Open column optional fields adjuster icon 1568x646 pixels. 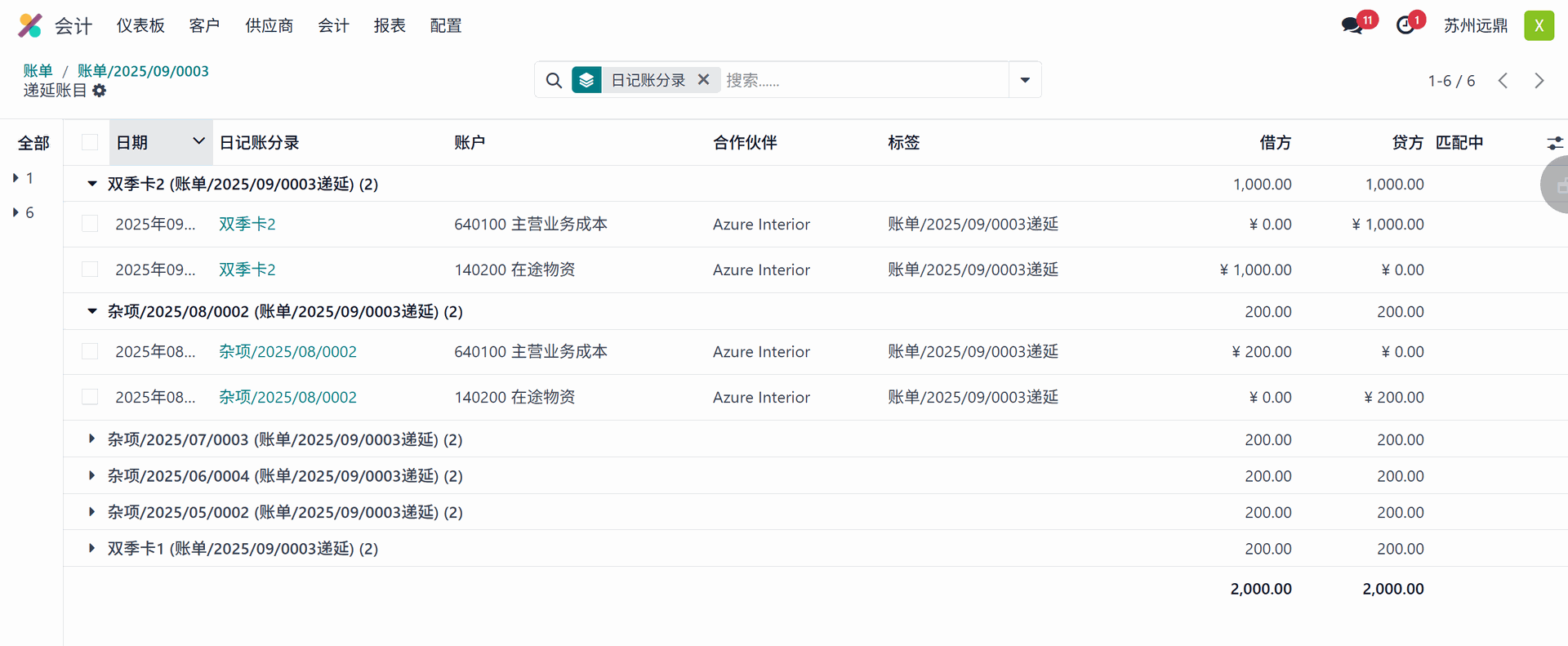pos(1554,143)
